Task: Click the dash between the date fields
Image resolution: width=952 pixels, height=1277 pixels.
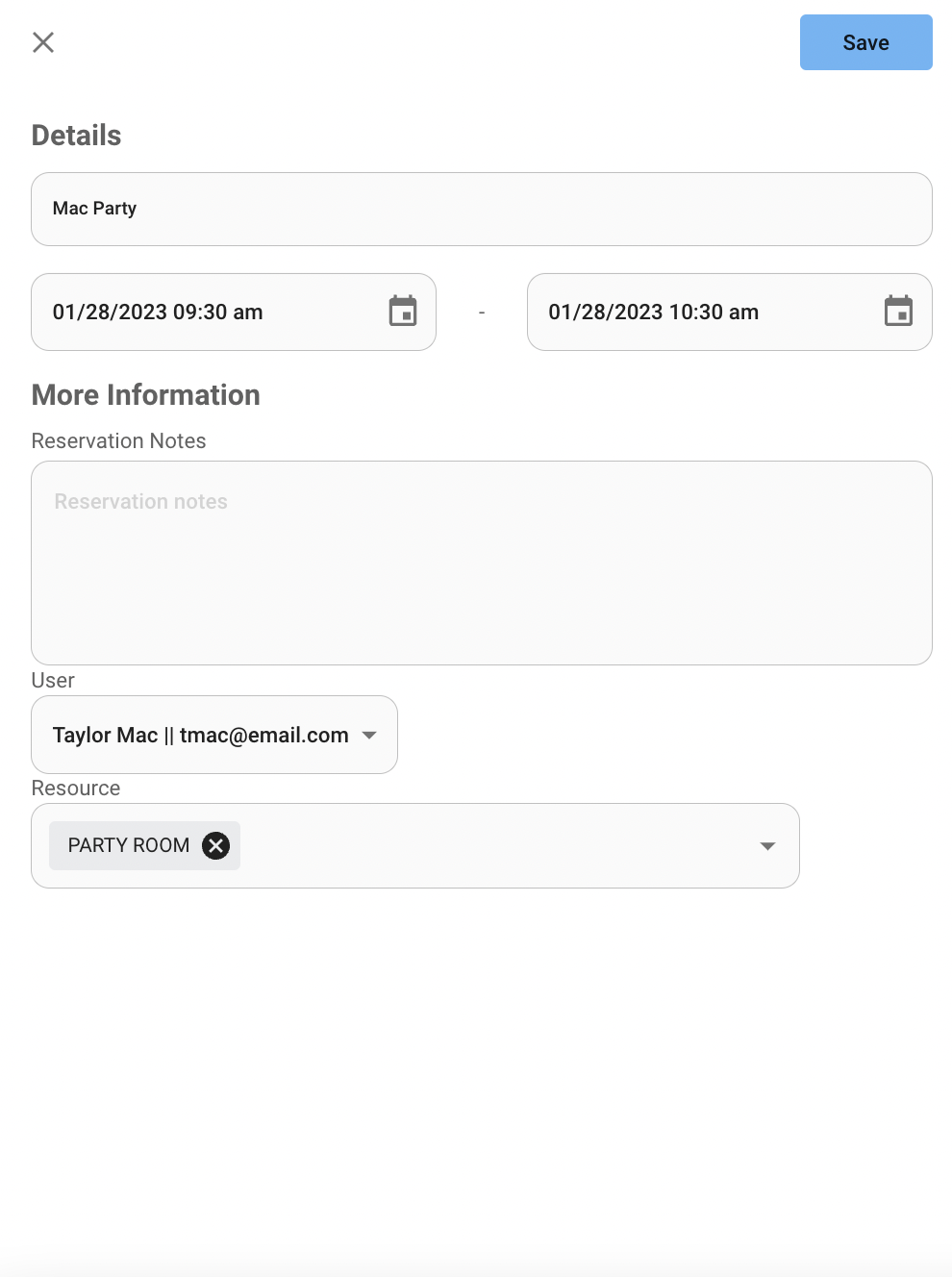Action: point(482,313)
